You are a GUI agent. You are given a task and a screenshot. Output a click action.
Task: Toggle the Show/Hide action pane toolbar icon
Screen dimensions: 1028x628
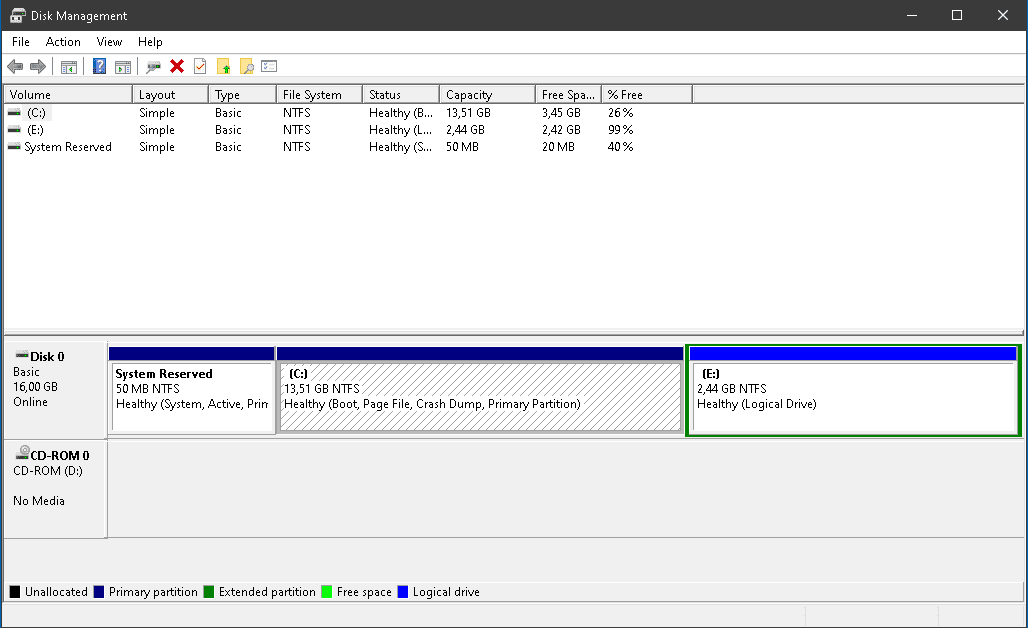pos(121,66)
